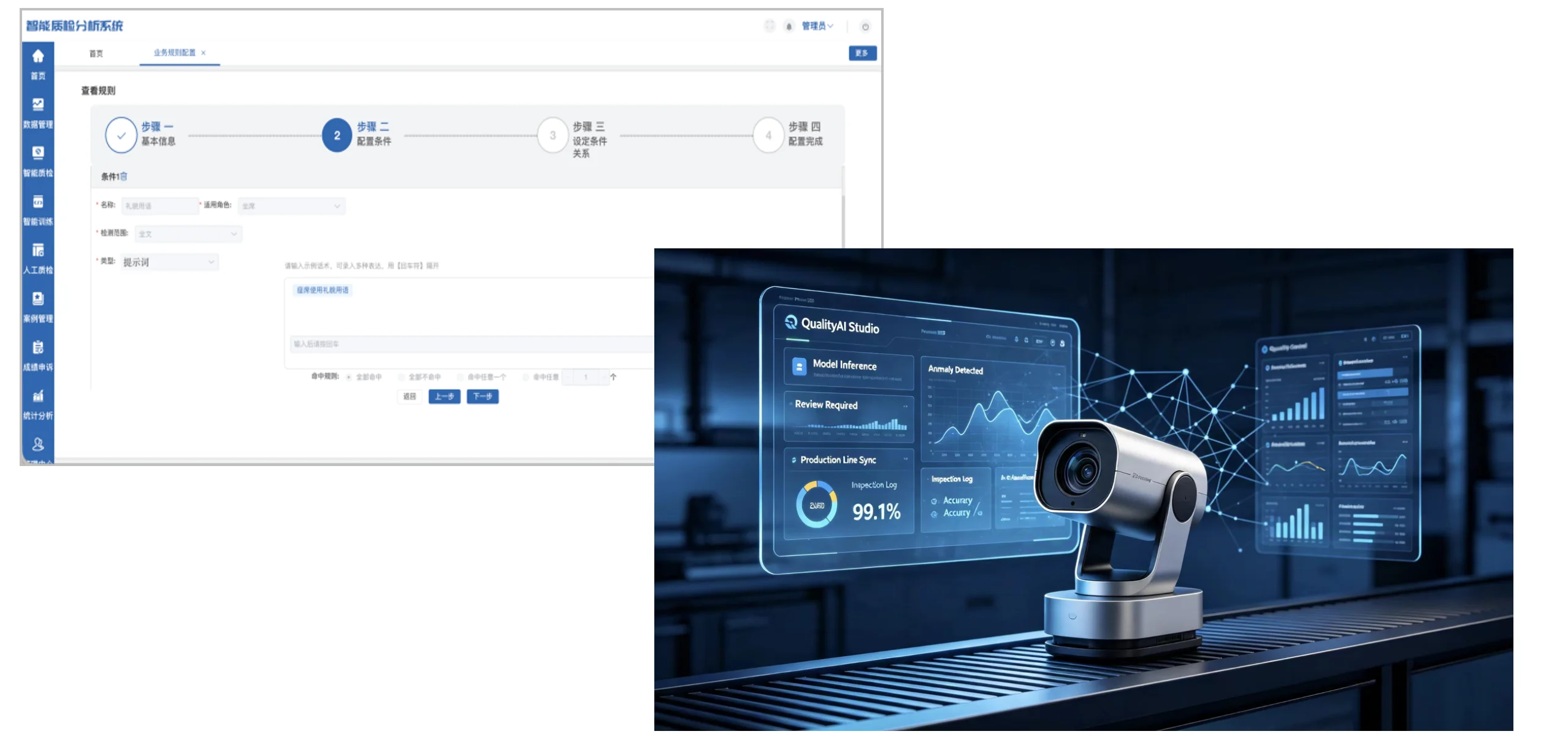Screen dimensions: 1568x742
Task: Open 智能质检 in the sidebar
Action: click(38, 161)
